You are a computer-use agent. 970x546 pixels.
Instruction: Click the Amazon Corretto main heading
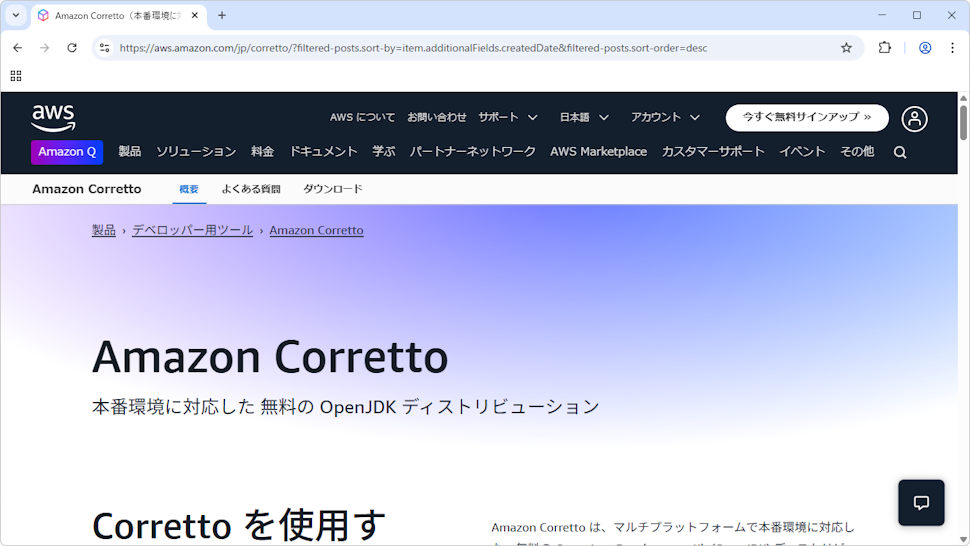coord(270,357)
